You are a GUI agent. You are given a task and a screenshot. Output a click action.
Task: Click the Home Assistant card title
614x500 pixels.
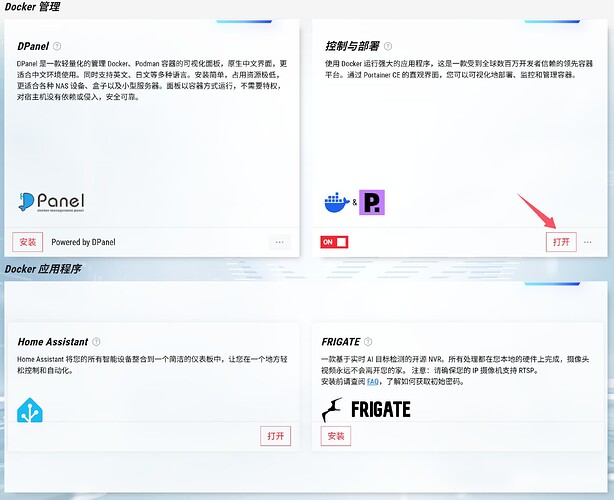click(x=53, y=342)
